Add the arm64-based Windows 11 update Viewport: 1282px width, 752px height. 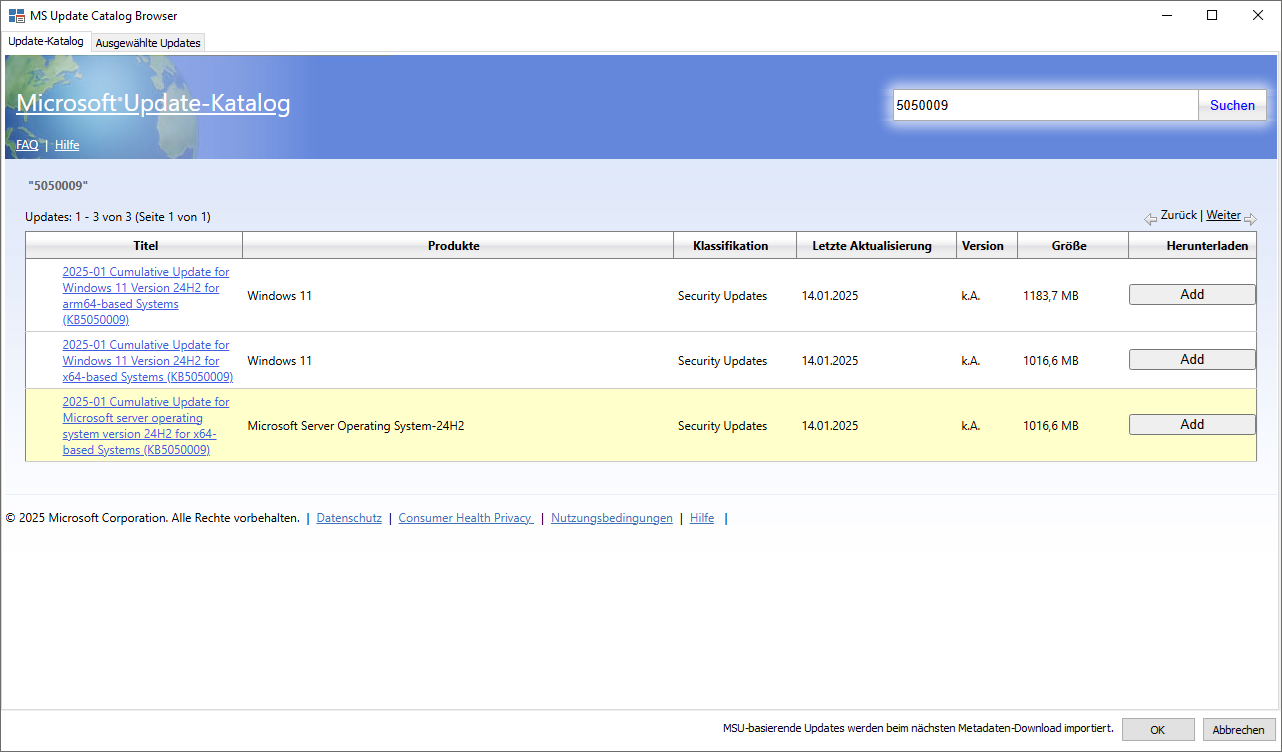coord(1191,295)
